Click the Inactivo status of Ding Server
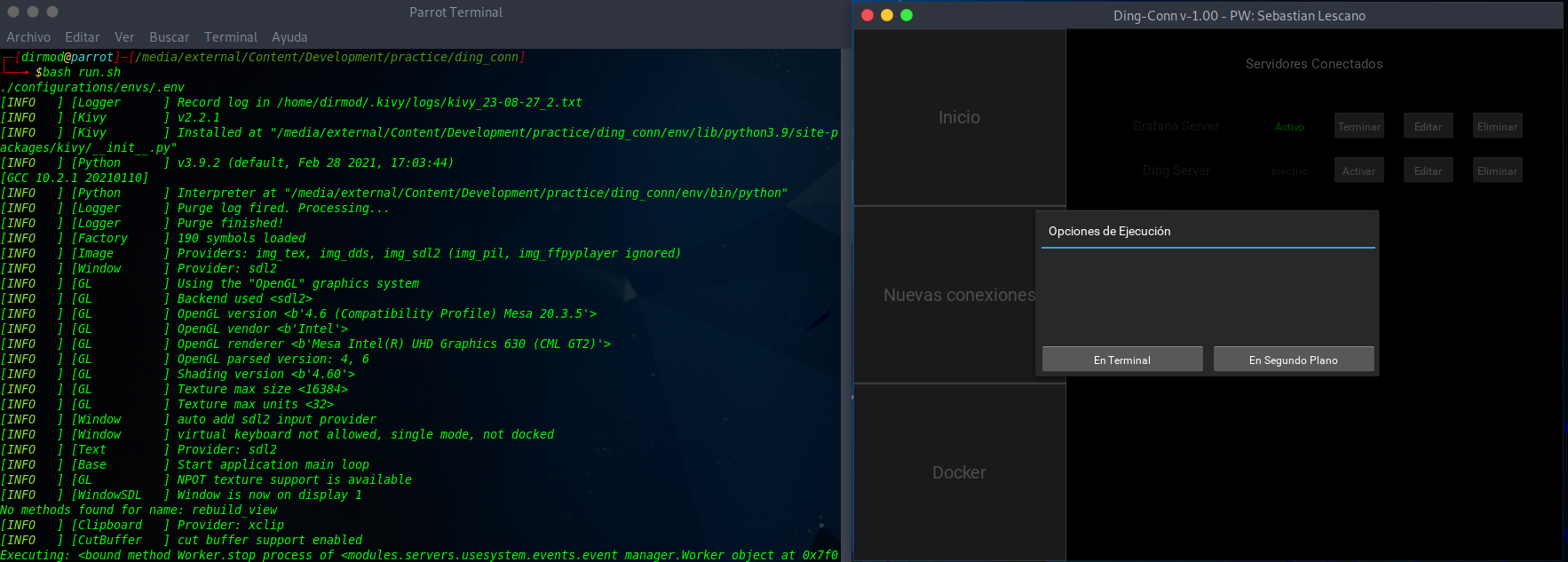The image size is (1568, 562). [x=1289, y=171]
